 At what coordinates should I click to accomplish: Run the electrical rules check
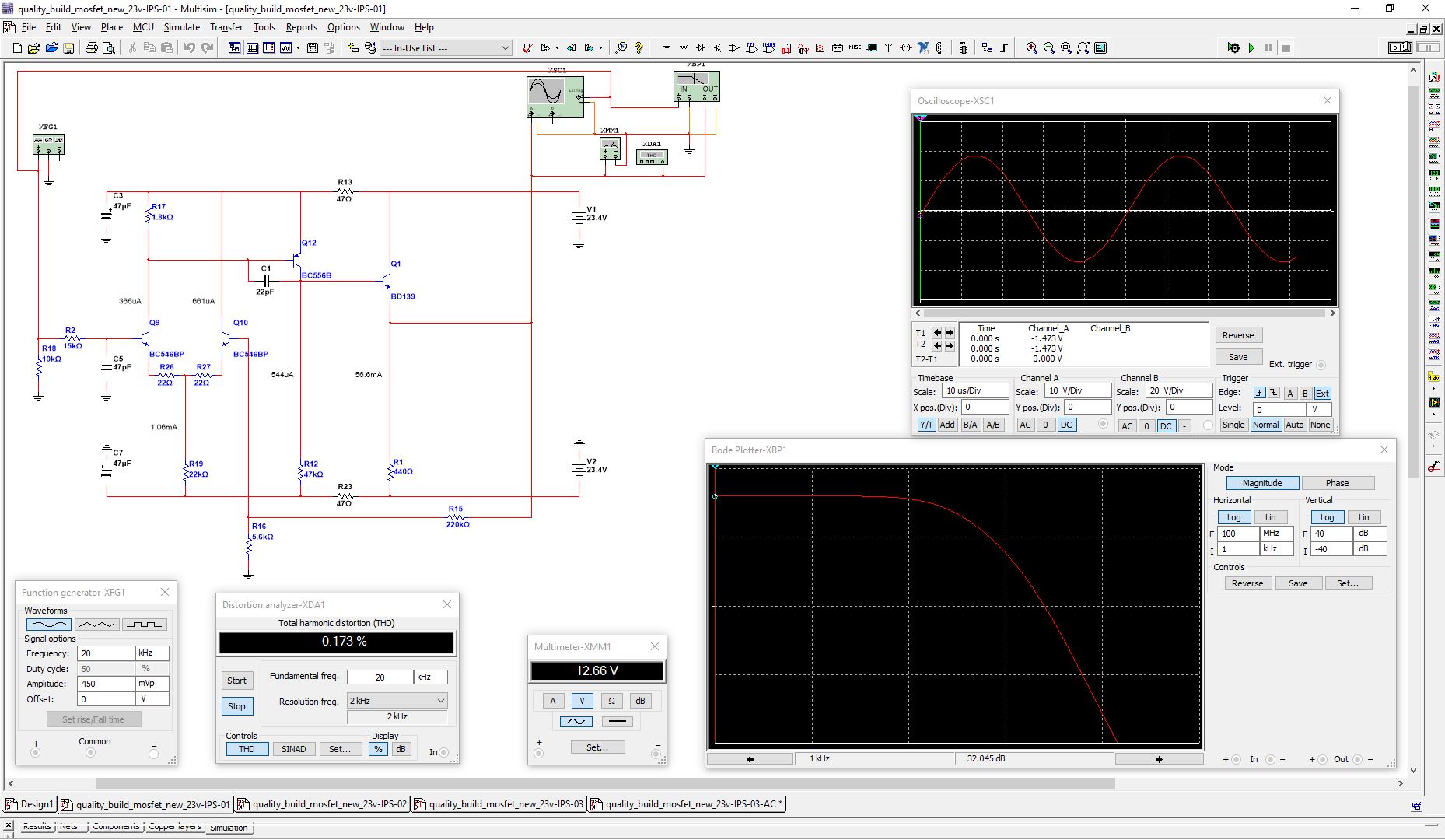527,48
